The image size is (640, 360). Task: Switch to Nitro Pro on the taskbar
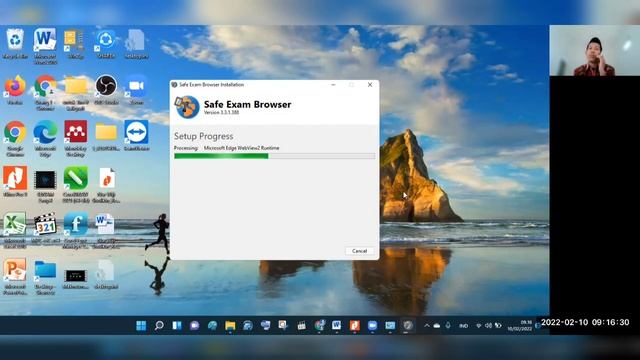pos(354,325)
